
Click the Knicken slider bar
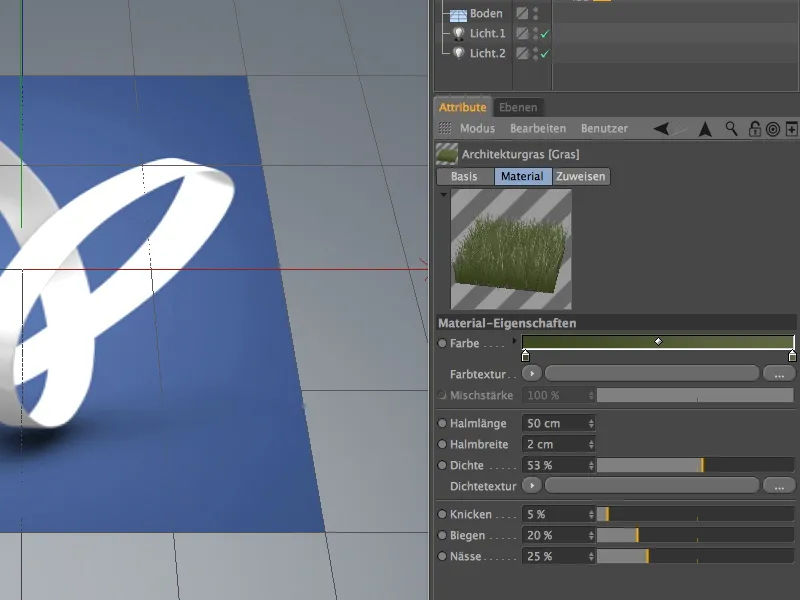[695, 514]
